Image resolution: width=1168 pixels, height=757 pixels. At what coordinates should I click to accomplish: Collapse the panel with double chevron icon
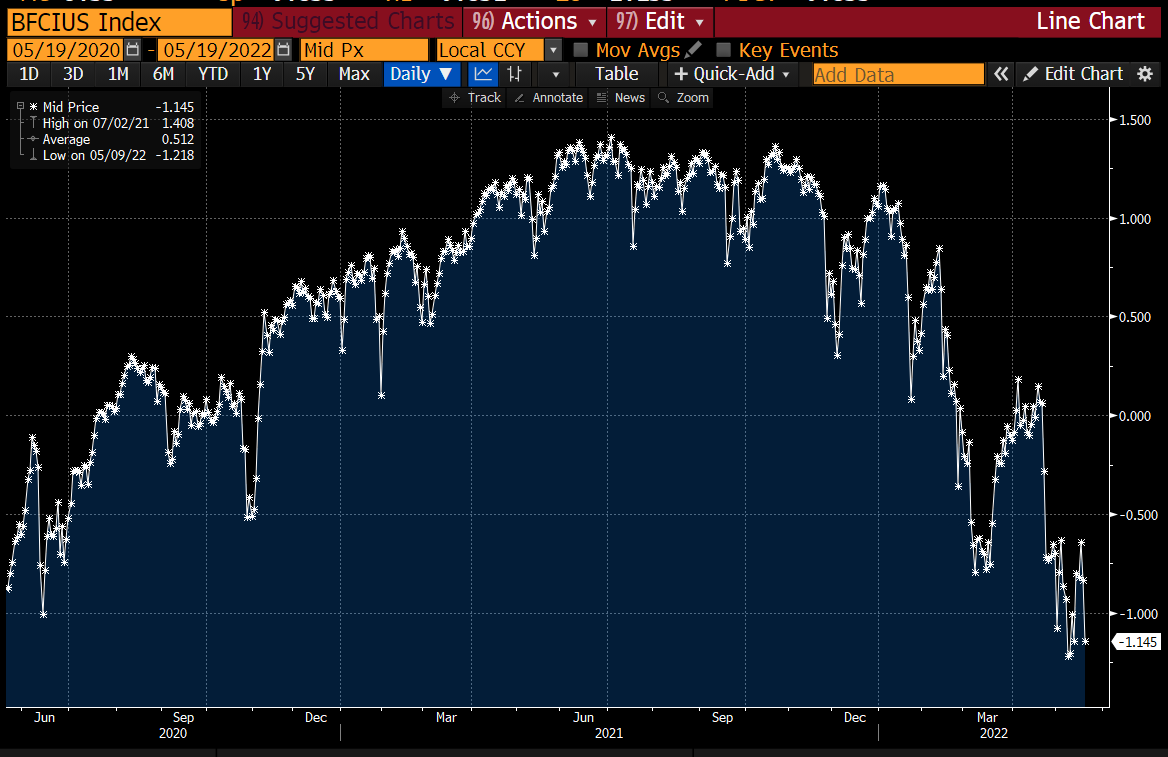click(1001, 73)
